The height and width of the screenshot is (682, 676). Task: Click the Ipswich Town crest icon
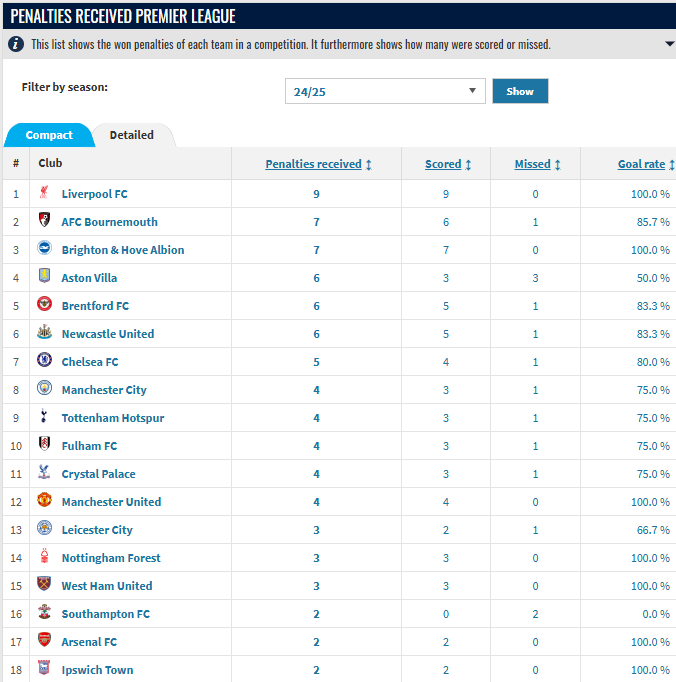coord(44,668)
